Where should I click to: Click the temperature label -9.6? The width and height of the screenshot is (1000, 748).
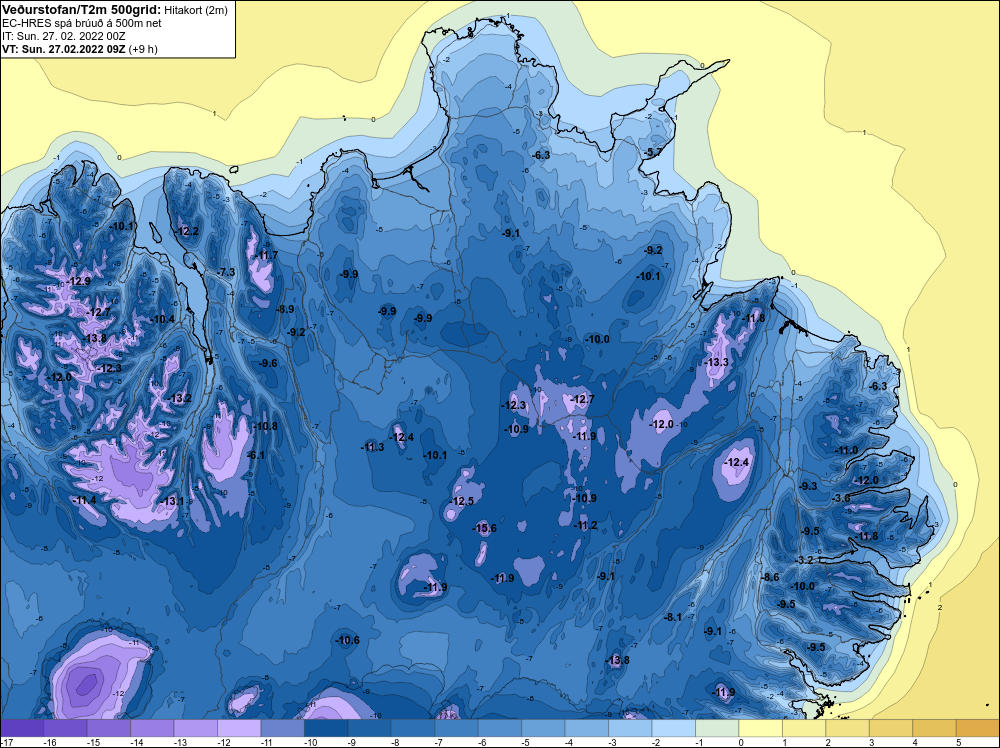pyautogui.click(x=268, y=363)
